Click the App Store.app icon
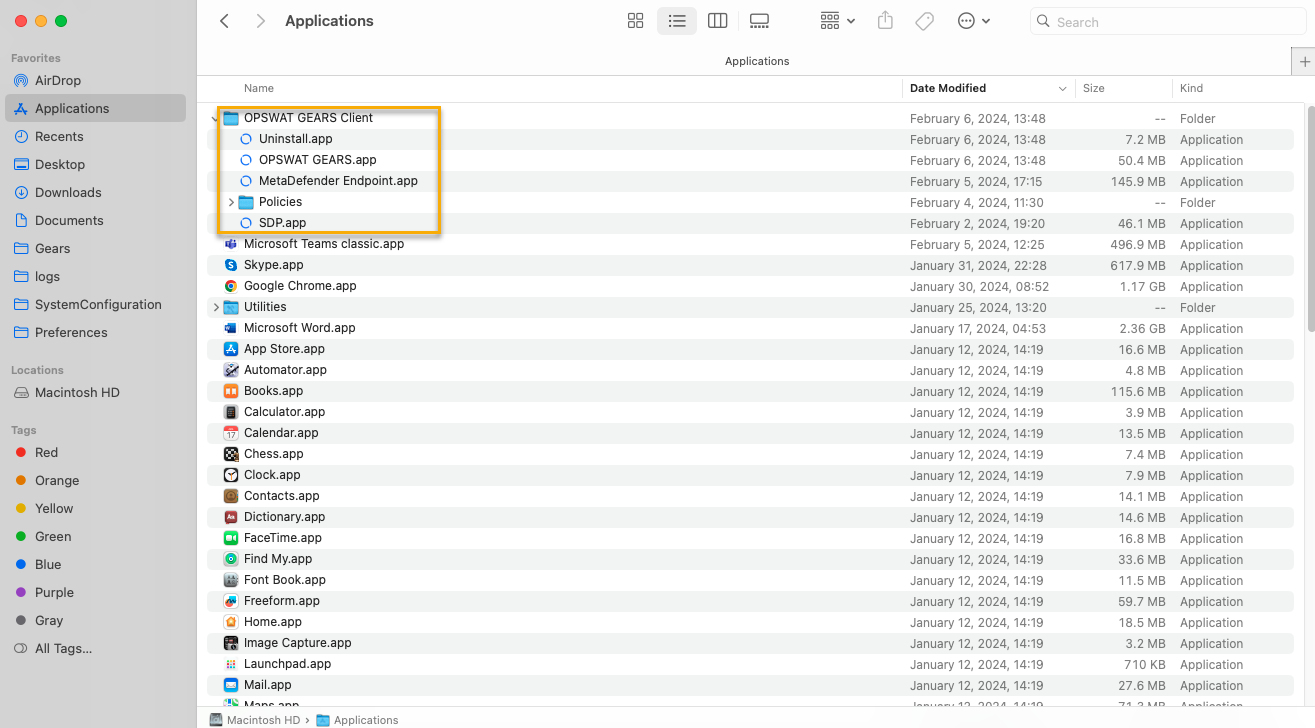Screen dimensions: 1315x728 231,349
